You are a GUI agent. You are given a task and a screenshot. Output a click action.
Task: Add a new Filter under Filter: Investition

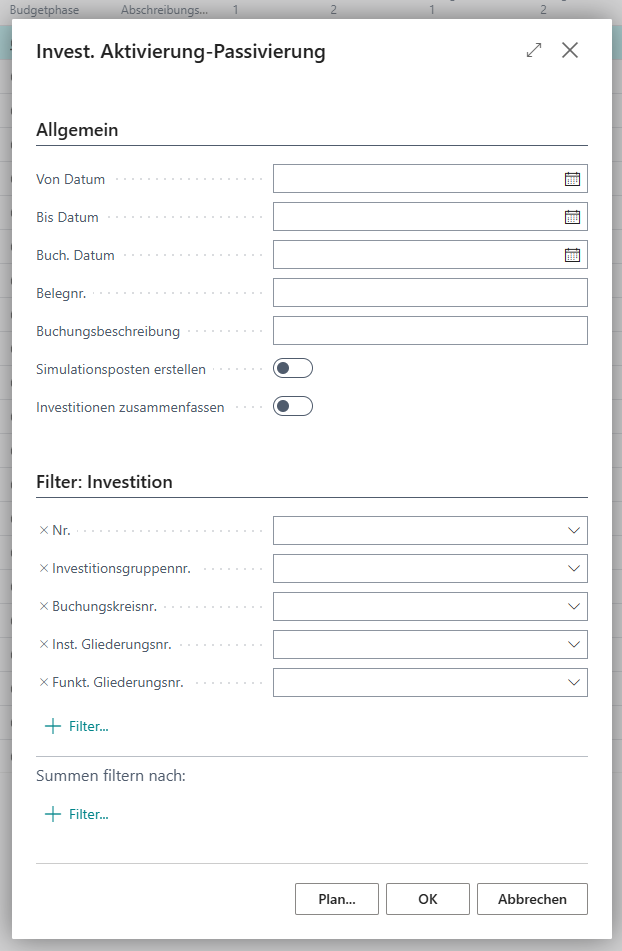click(x=77, y=726)
